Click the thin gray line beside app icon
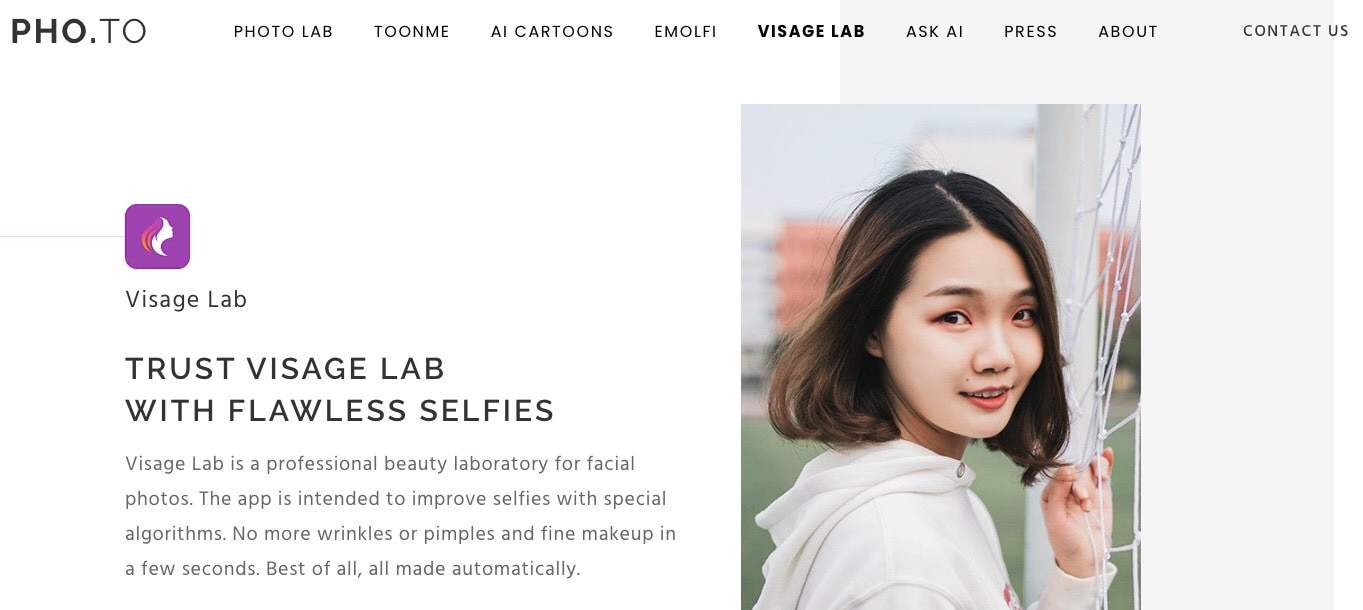This screenshot has height=610, width=1363. pyautogui.click(x=60, y=237)
